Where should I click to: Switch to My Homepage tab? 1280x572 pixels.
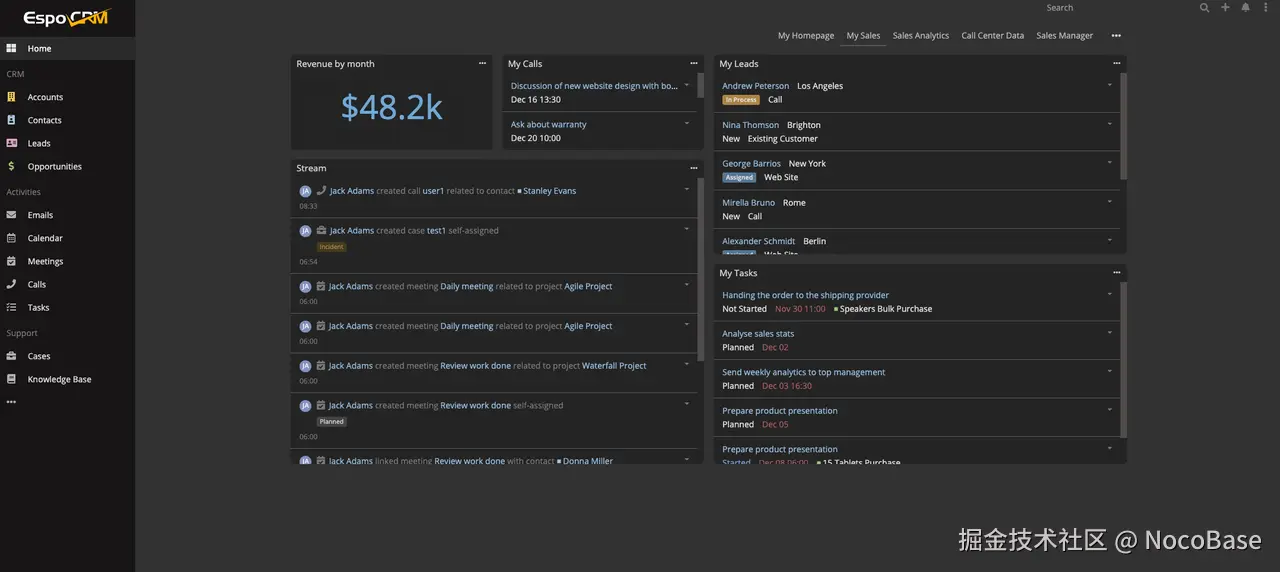point(806,36)
